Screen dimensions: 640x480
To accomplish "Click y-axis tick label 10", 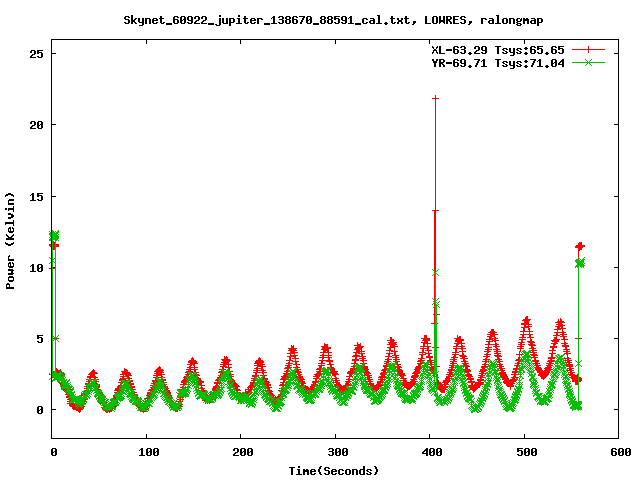I will coord(36,268).
